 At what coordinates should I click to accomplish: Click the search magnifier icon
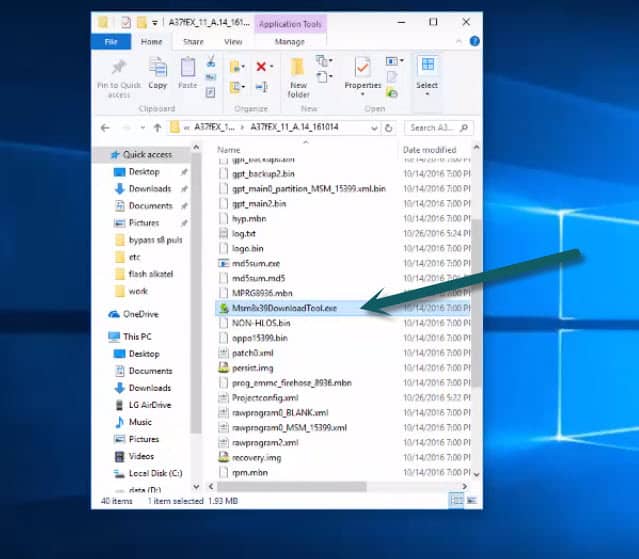pos(464,128)
